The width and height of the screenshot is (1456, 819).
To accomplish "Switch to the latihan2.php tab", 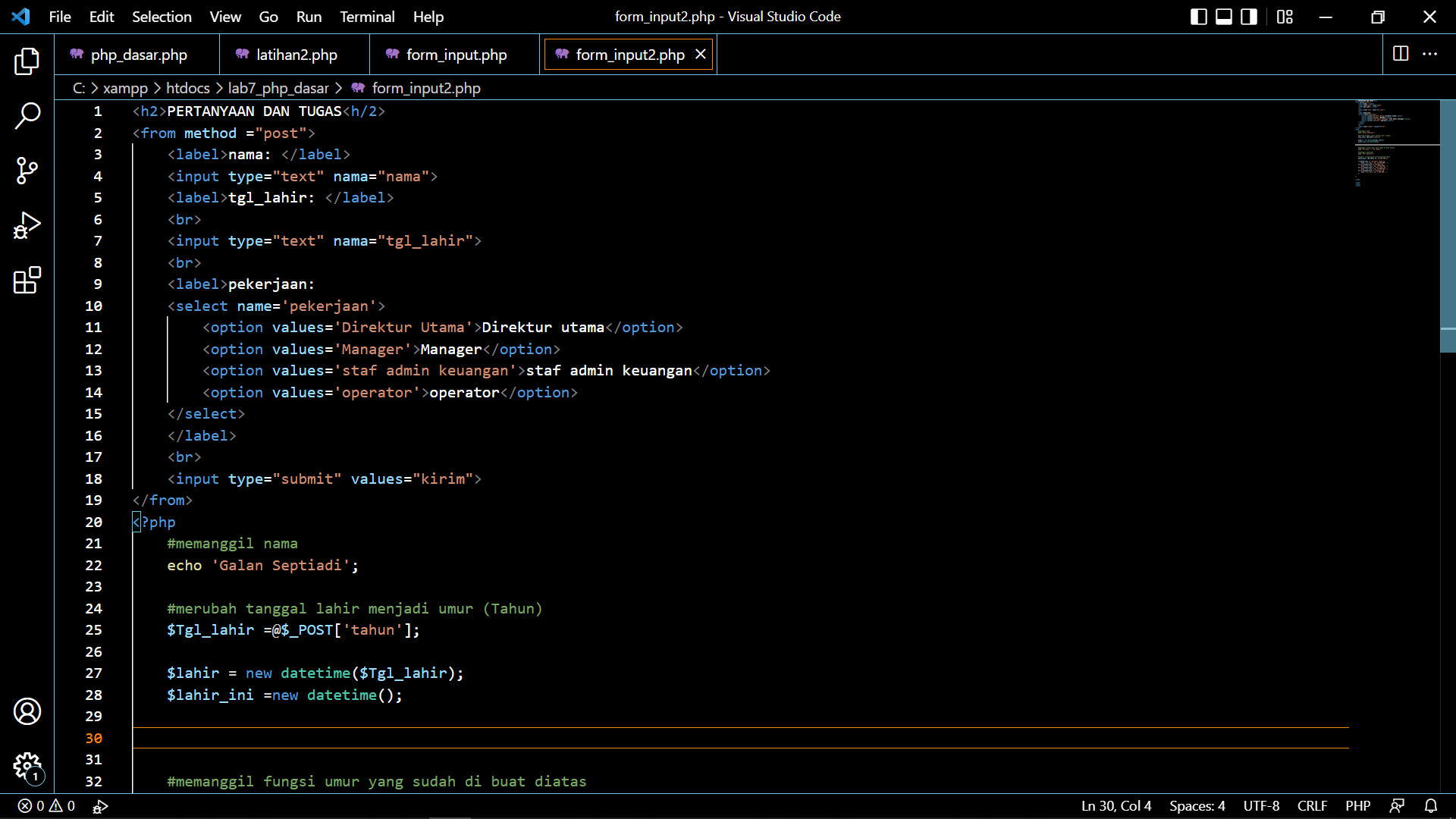I will 296,54.
